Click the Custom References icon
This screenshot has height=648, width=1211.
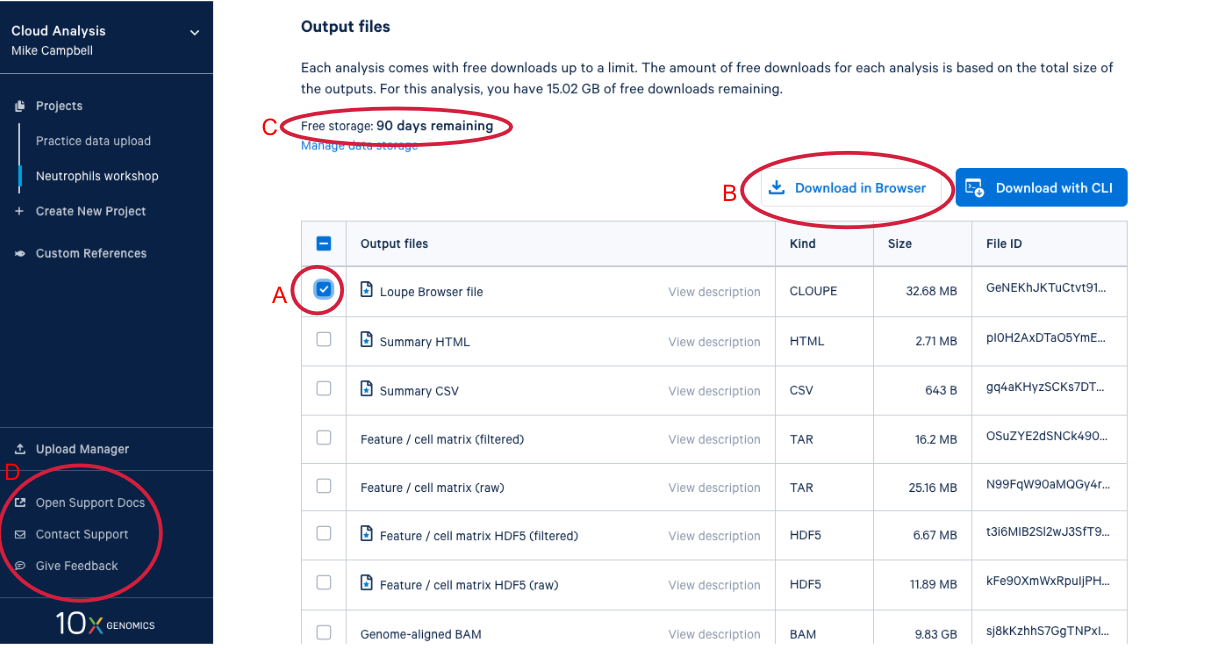19,254
